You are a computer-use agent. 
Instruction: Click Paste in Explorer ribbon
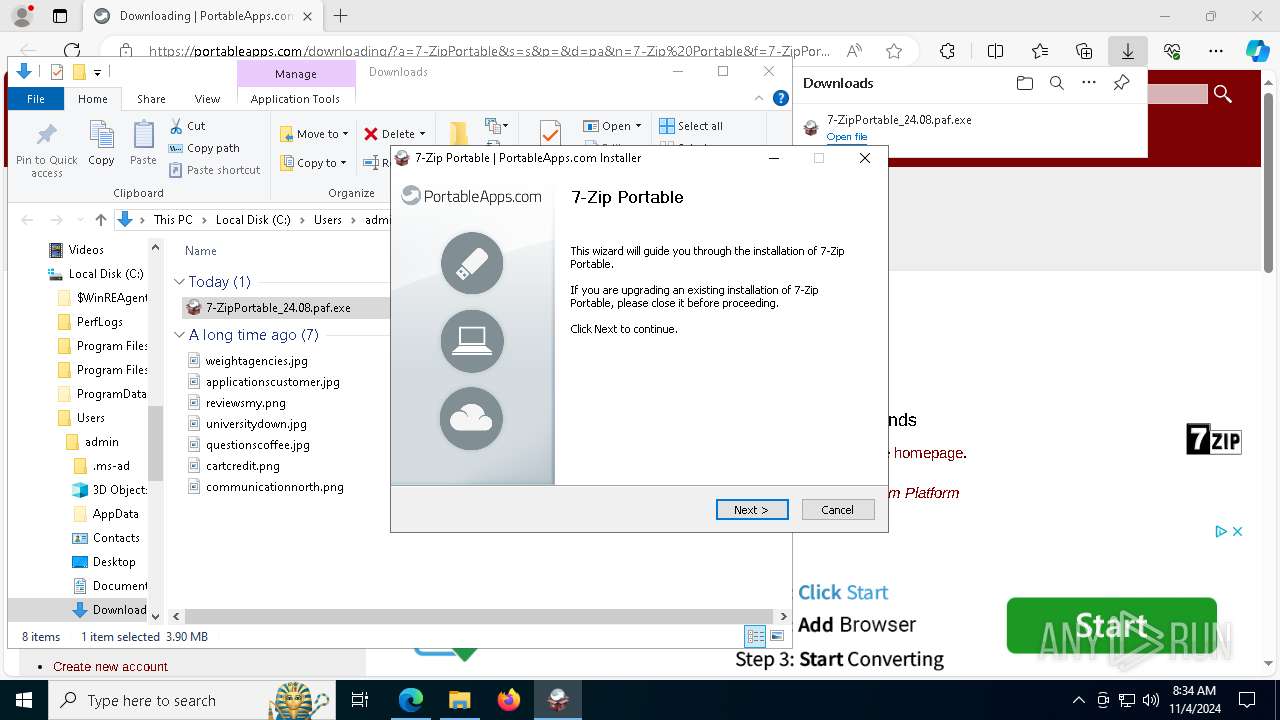tap(143, 142)
